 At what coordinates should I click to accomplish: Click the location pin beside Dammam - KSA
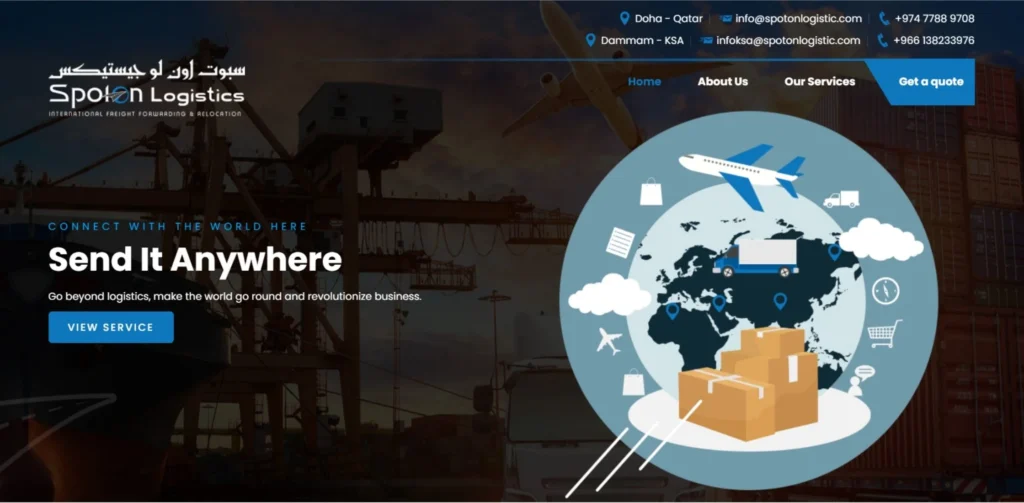click(590, 41)
